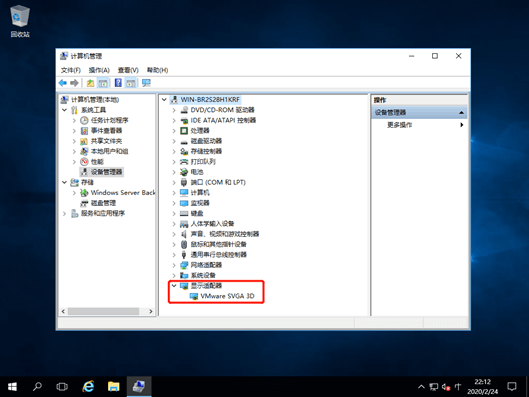Viewport: 529px width, 397px height.
Task: Click the Help question mark toolbar icon
Action: pos(118,83)
